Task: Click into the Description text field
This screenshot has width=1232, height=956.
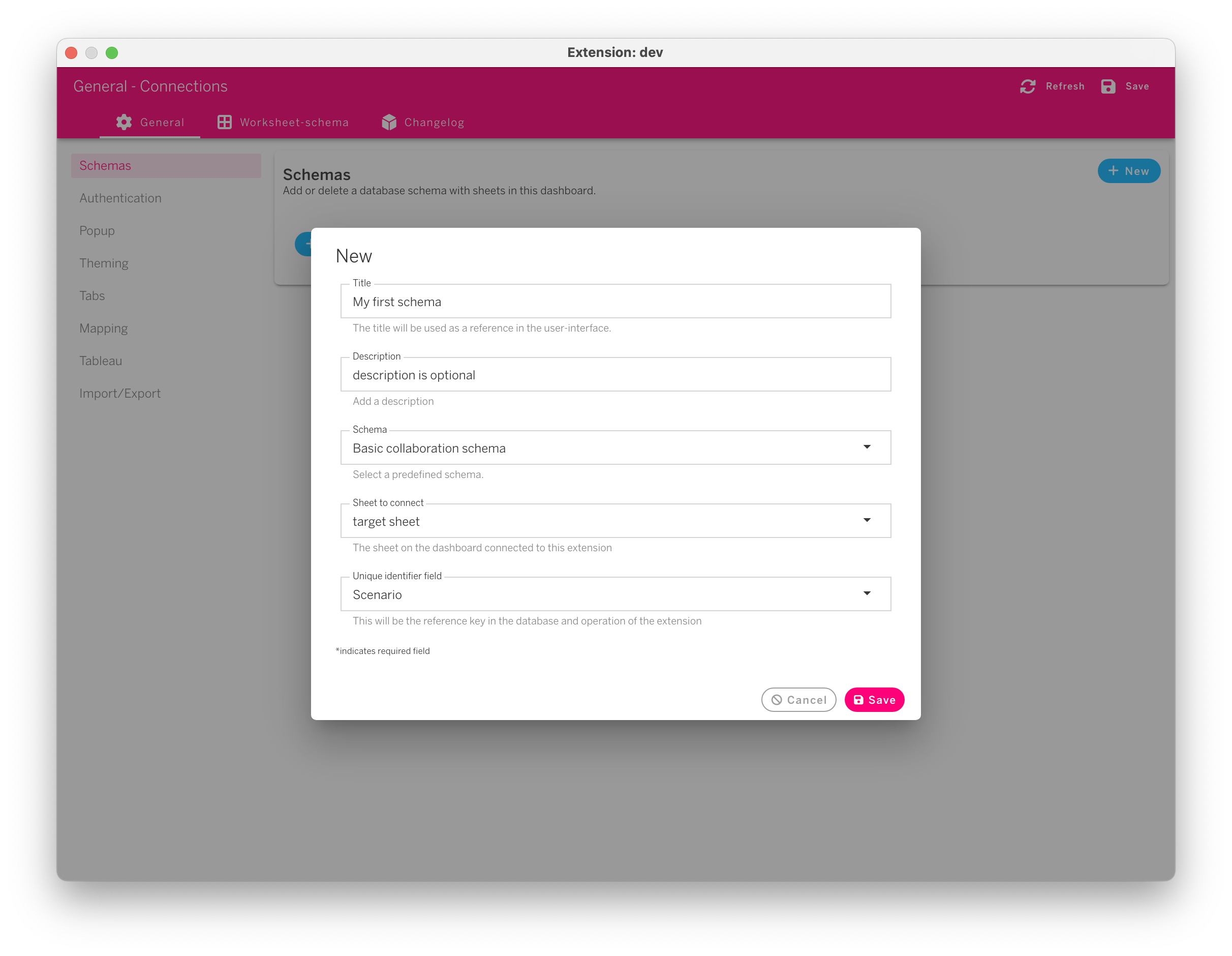Action: click(x=615, y=375)
